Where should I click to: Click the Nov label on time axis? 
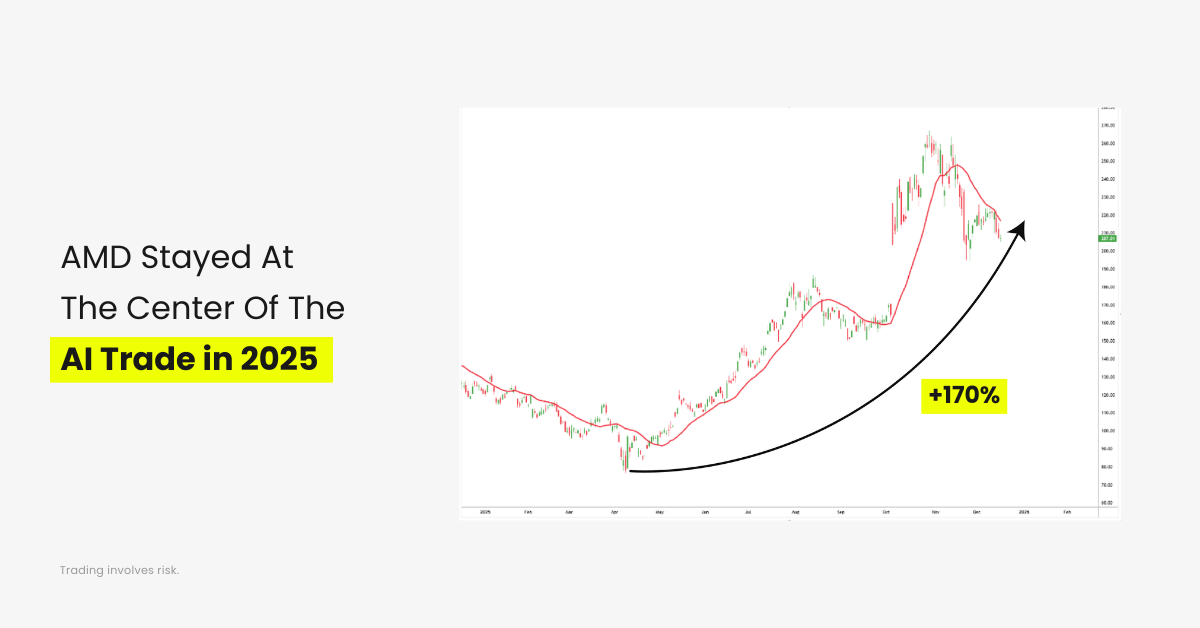932,511
